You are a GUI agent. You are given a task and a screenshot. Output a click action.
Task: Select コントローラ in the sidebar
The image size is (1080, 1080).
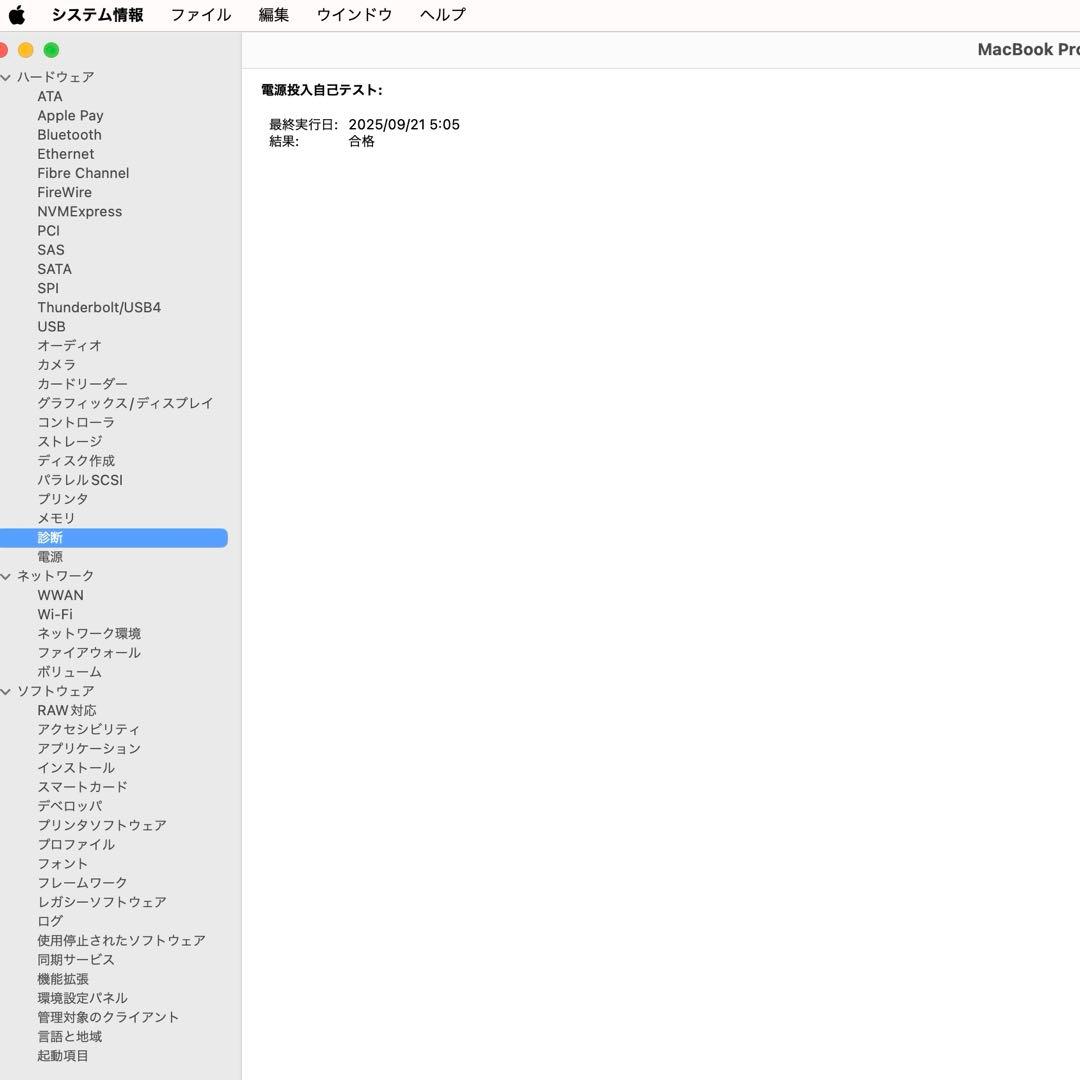(76, 422)
